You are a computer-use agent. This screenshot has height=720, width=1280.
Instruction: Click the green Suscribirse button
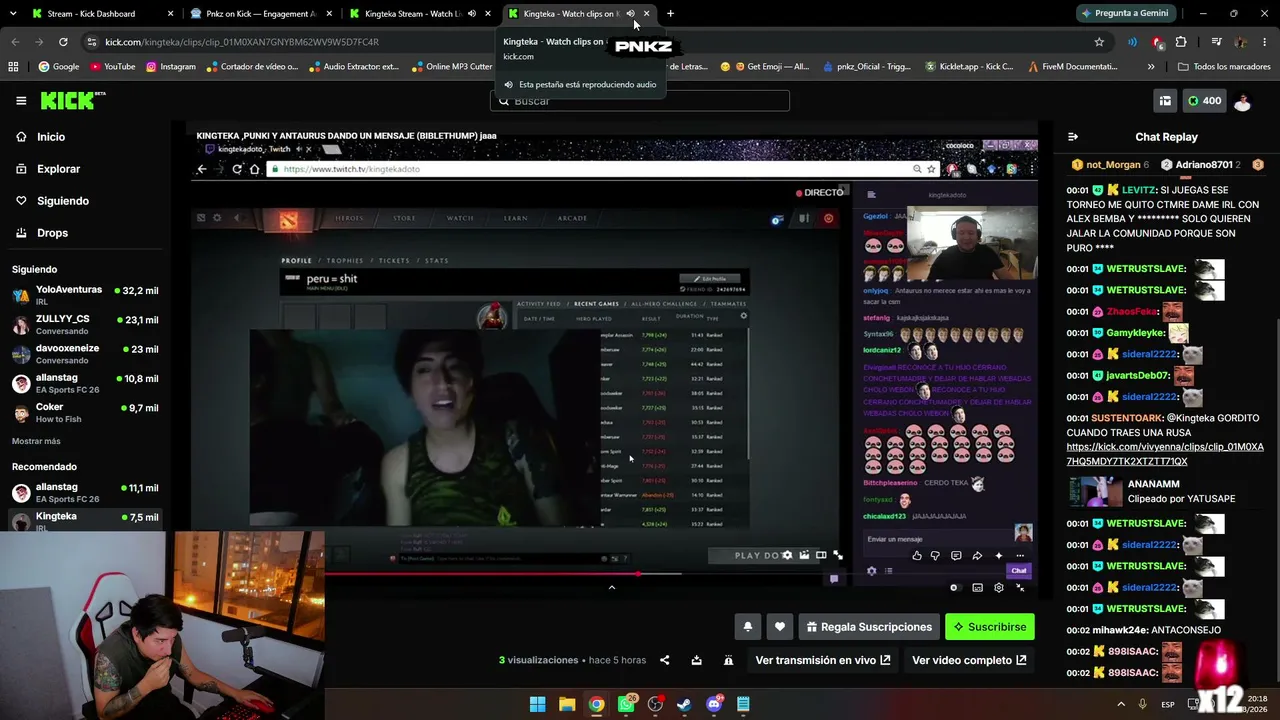(x=990, y=627)
